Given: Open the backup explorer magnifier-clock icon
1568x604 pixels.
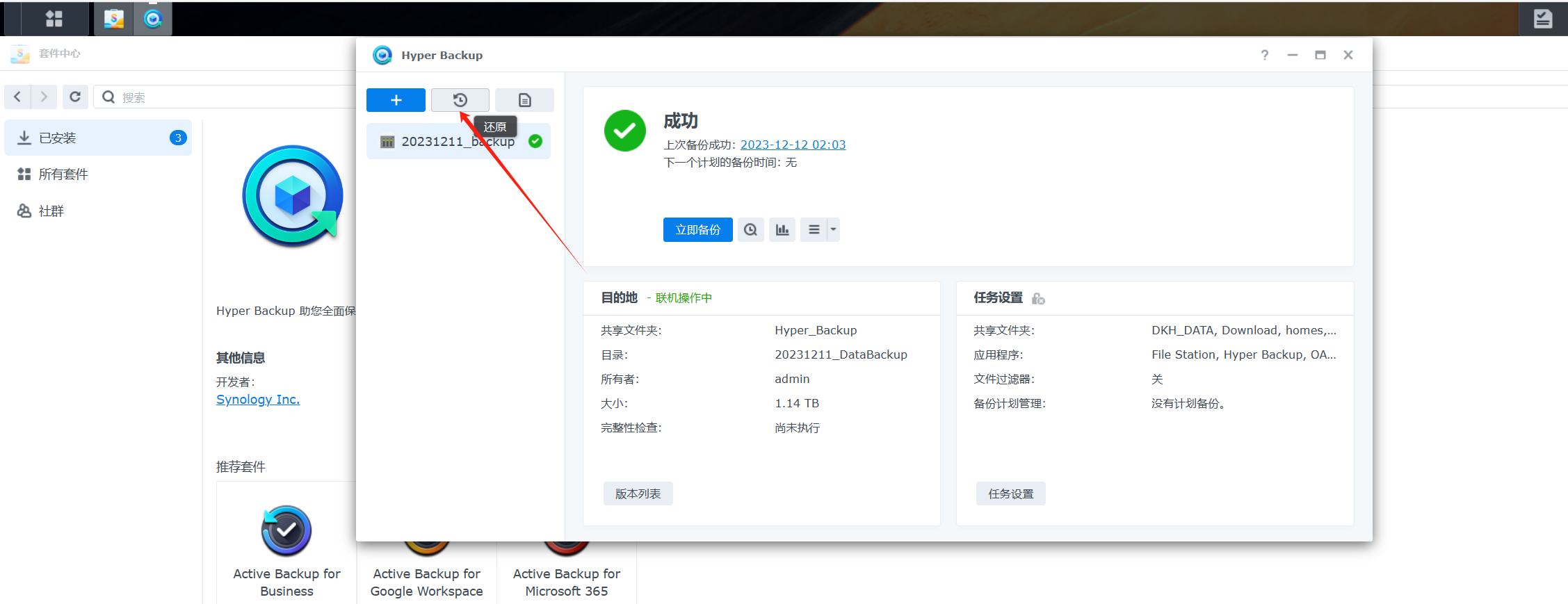Looking at the screenshot, I should [x=750, y=230].
